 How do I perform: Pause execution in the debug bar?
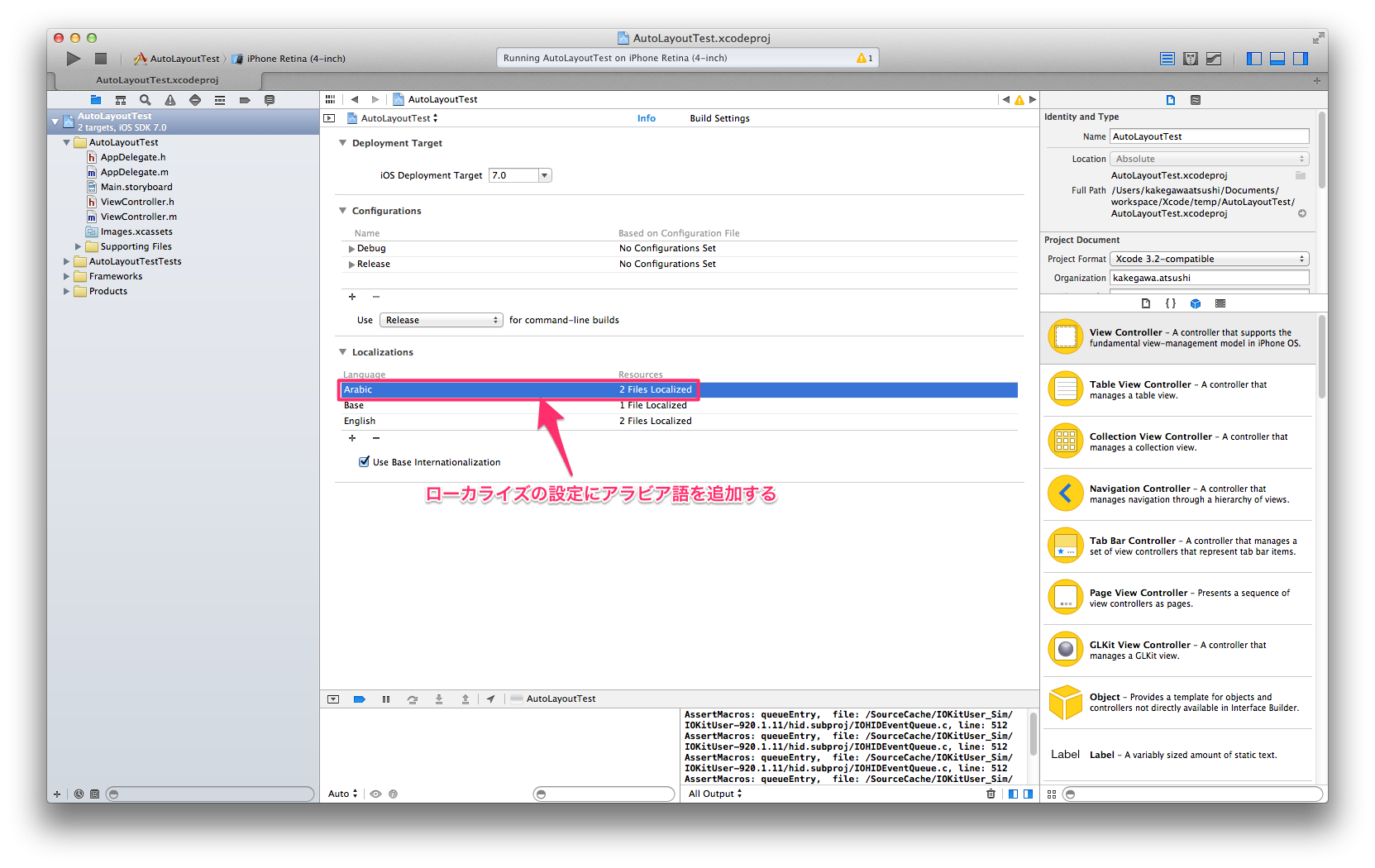386,699
